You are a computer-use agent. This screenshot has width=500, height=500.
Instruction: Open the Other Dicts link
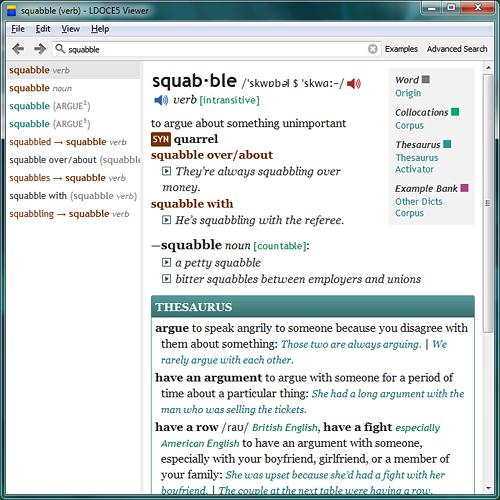click(419, 202)
